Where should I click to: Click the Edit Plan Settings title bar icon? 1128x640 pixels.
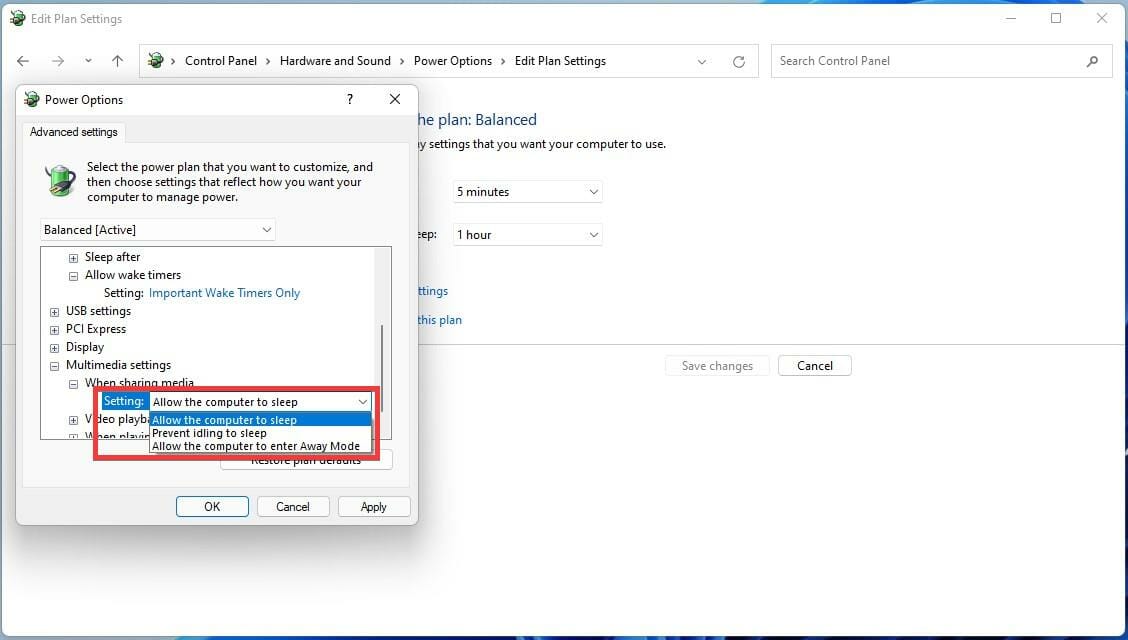coord(17,18)
